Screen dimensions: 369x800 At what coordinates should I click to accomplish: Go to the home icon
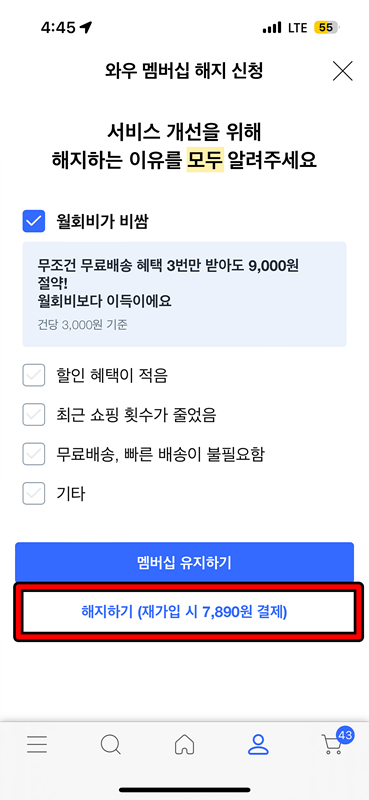[184, 744]
